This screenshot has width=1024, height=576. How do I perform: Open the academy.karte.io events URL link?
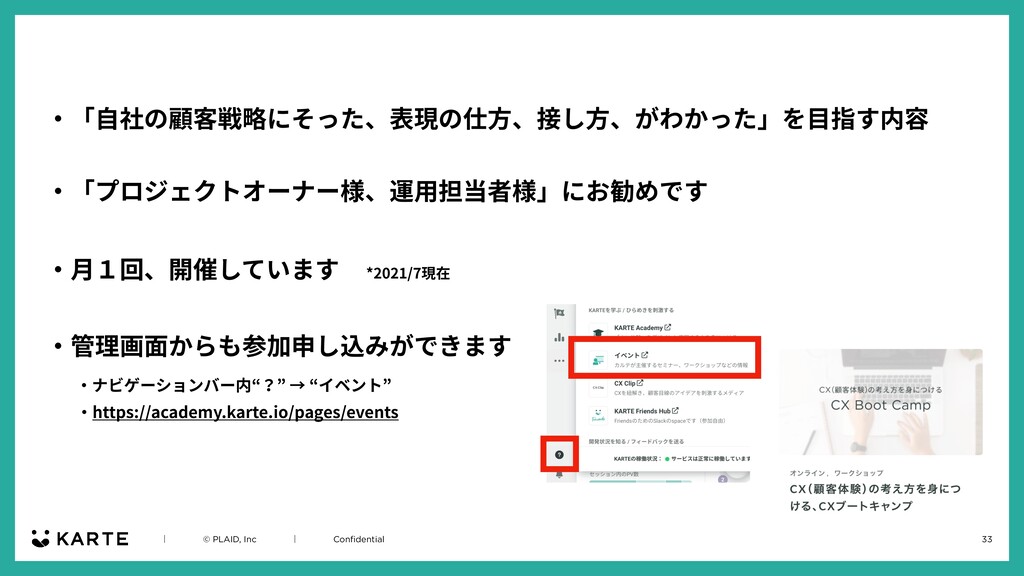tap(245, 412)
